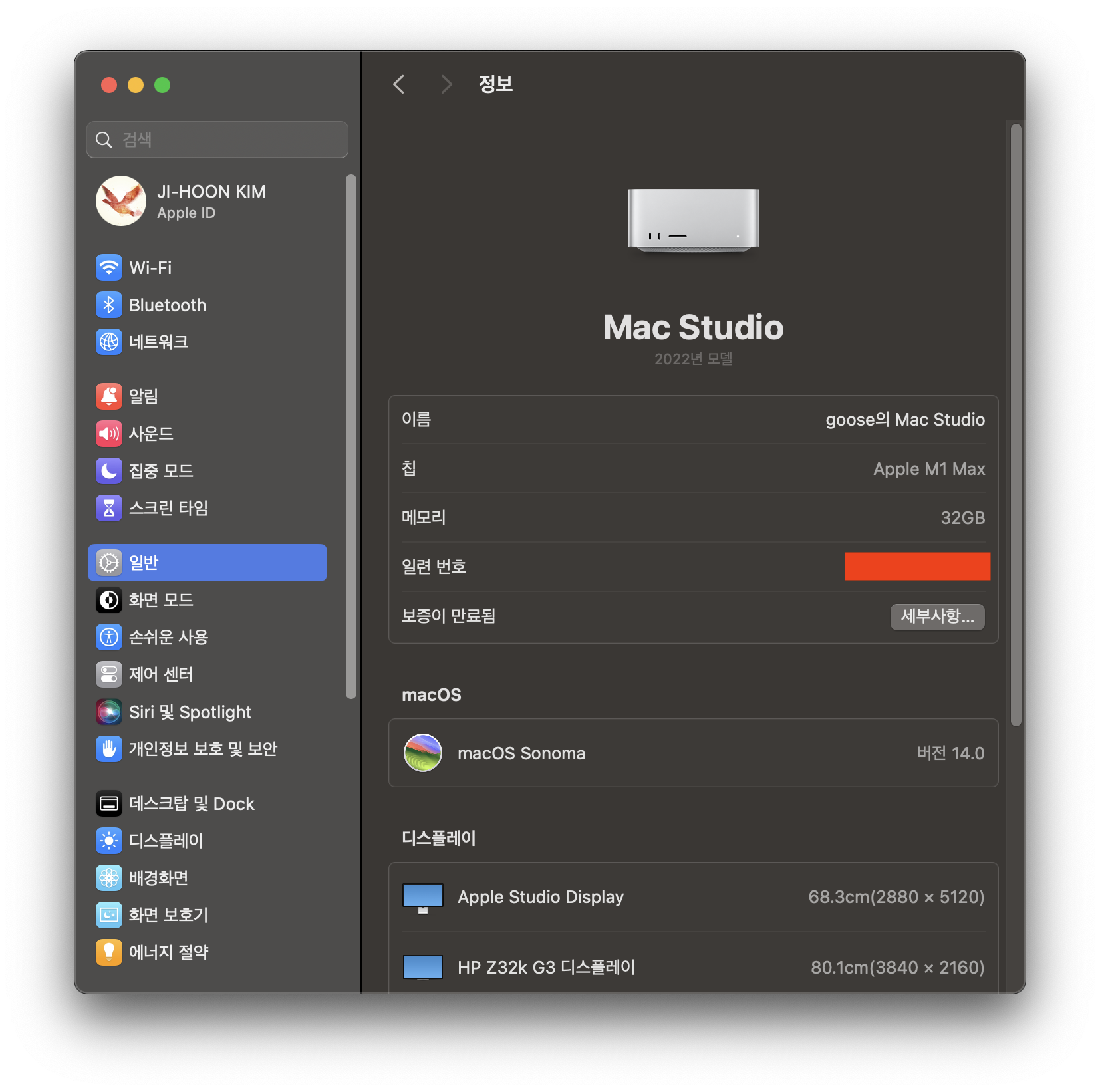
Task: Open 디스플레이 sidebar label
Action: 166,841
